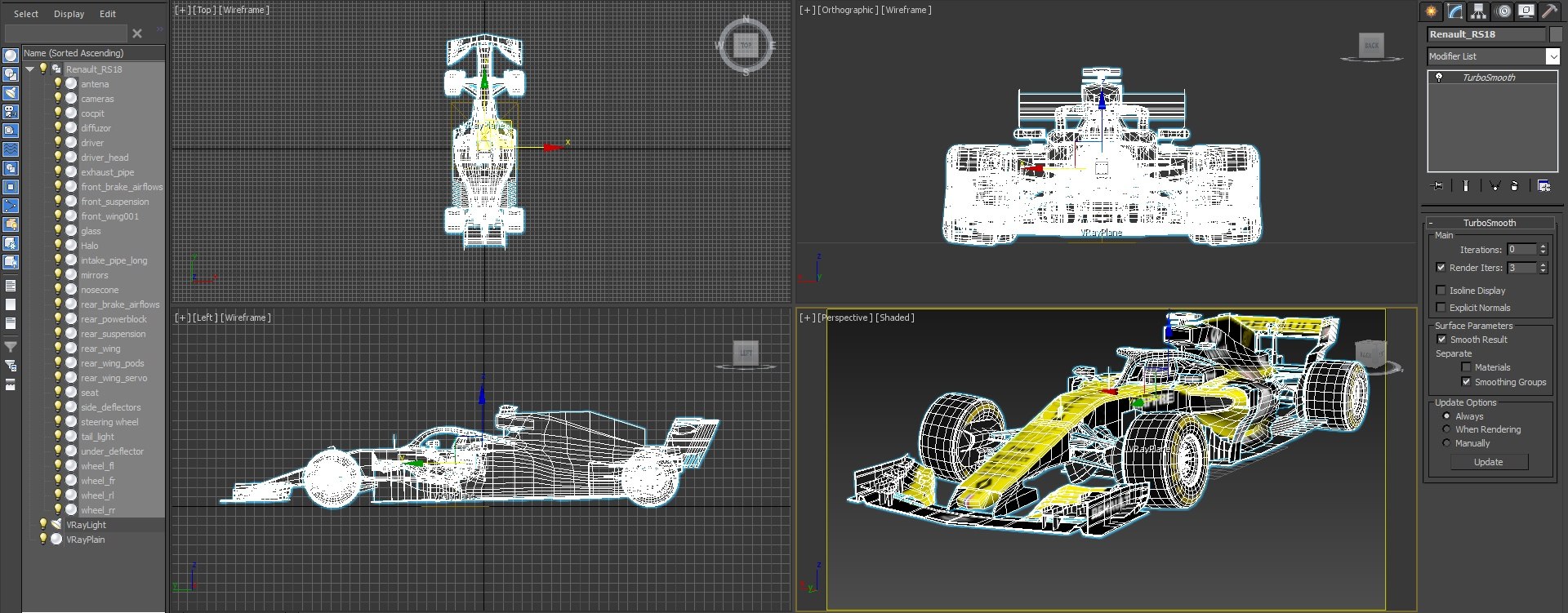This screenshot has height=613, width=1568.
Task: Click Make Unique modifier icon
Action: click(x=1494, y=186)
